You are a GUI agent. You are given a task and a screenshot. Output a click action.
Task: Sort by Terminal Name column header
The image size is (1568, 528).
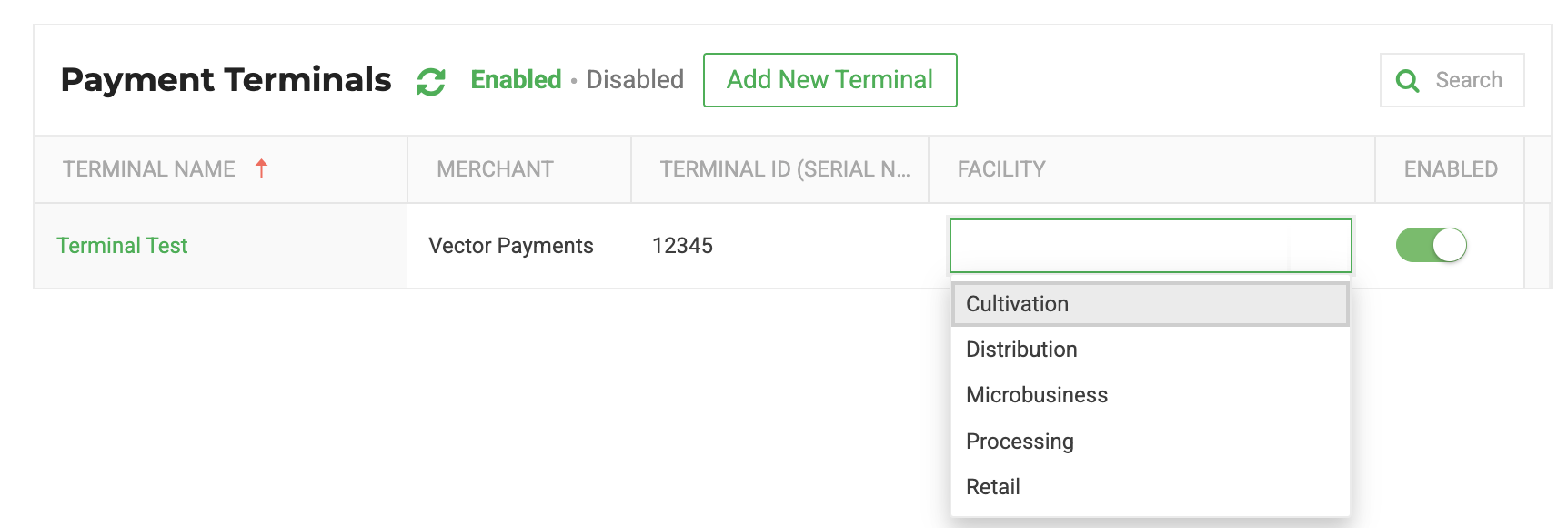point(149,169)
